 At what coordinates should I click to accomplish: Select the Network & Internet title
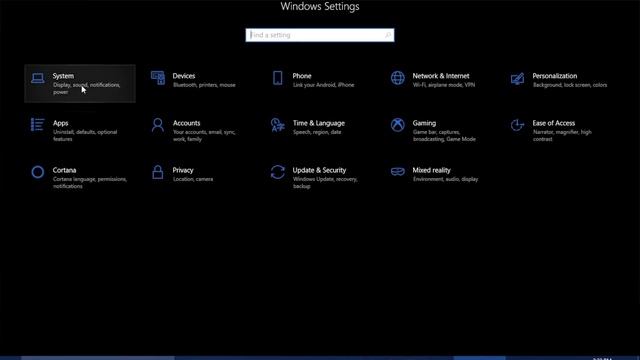(x=441, y=76)
